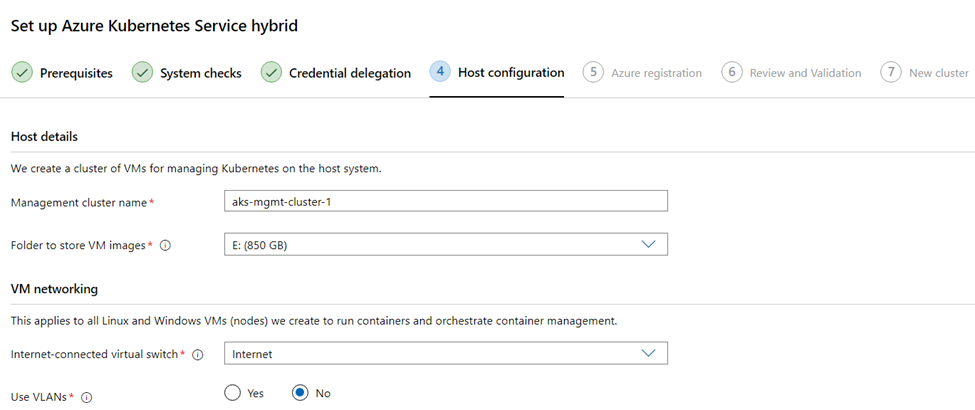
Task: Click the Management cluster name input field
Action: pos(446,201)
